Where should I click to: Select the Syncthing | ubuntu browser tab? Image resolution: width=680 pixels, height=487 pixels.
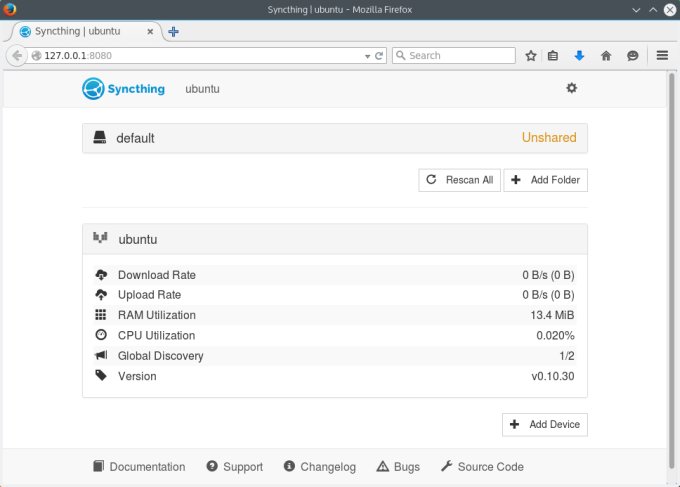85,31
